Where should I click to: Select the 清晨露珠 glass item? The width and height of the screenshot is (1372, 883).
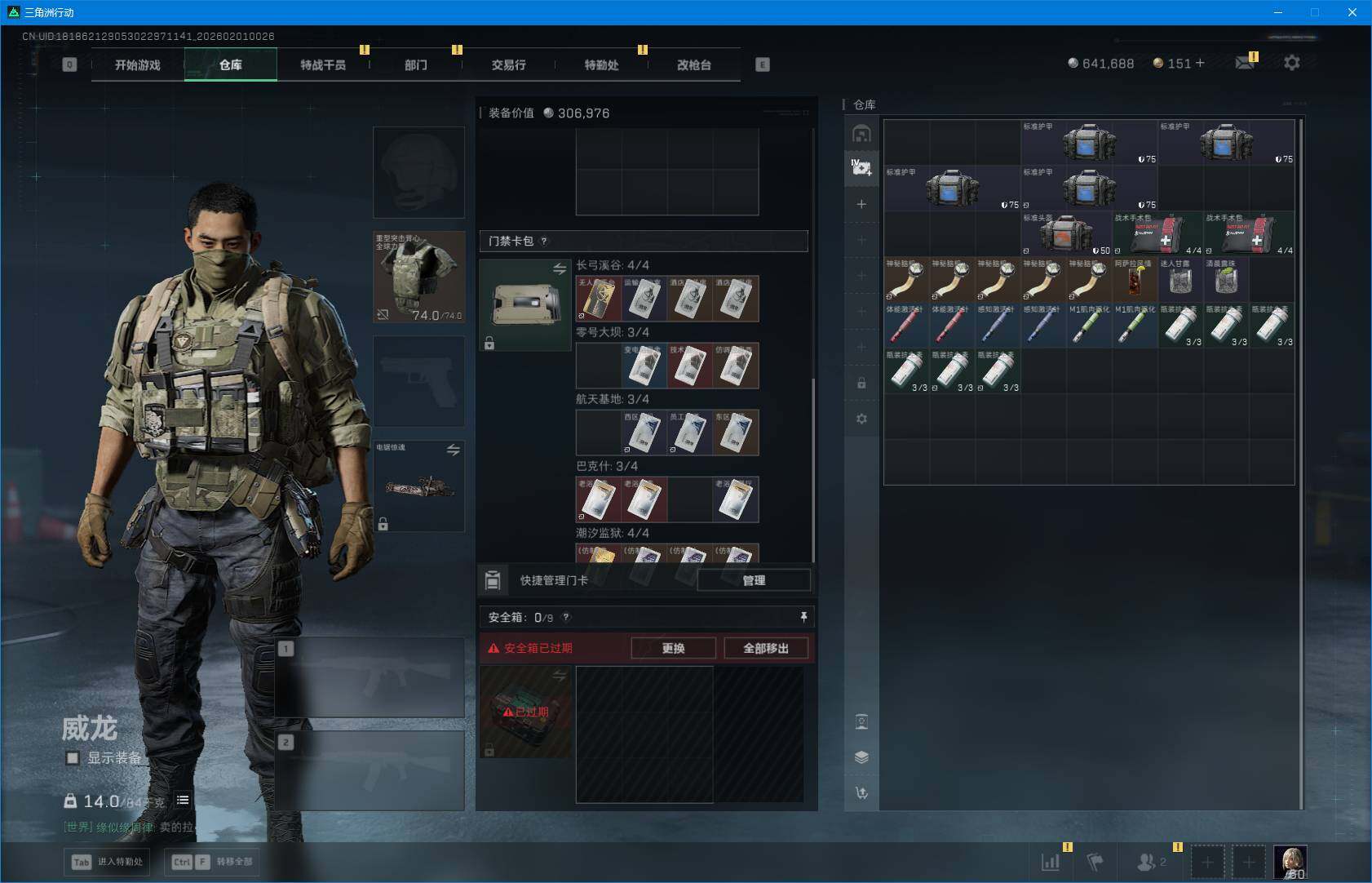point(1226,279)
